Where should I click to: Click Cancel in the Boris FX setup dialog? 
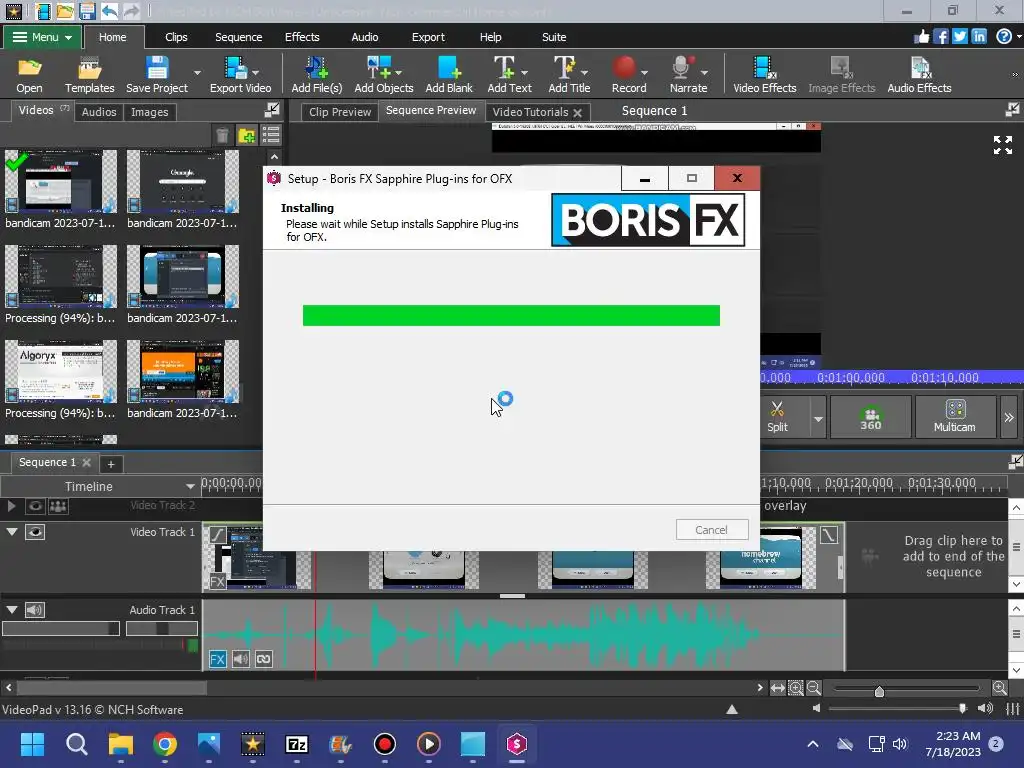[712, 530]
